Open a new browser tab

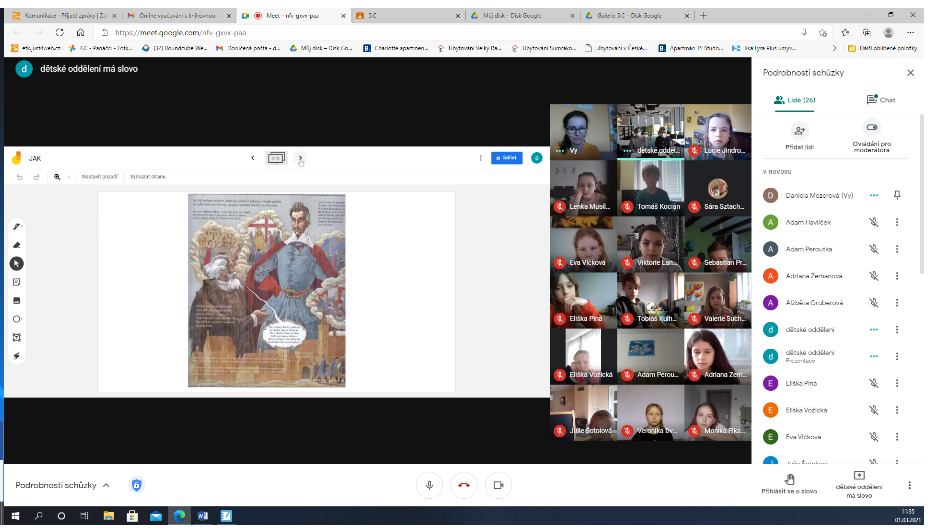tap(703, 16)
